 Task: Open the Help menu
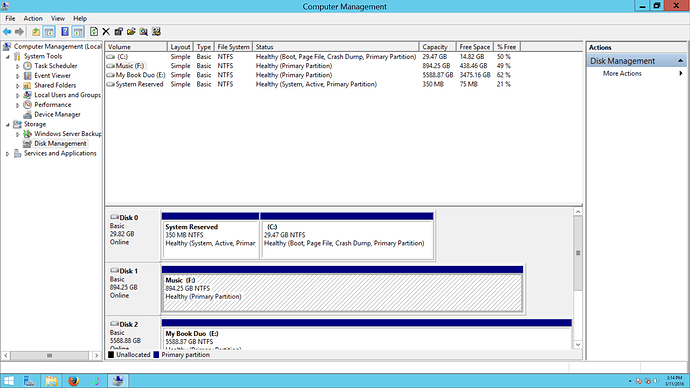click(x=80, y=18)
